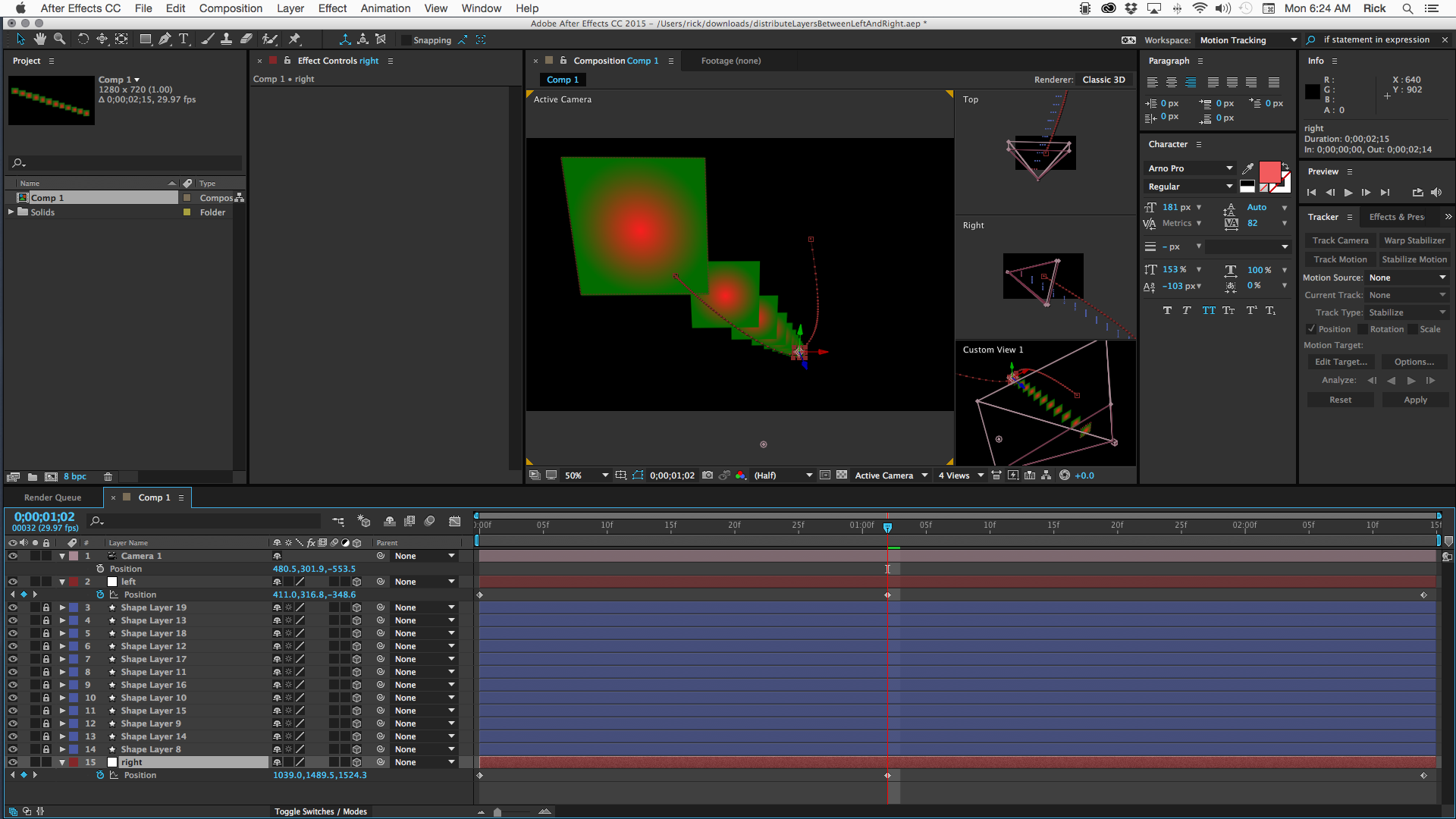
Task: Enable the Snapping checkbox
Action: tap(406, 40)
